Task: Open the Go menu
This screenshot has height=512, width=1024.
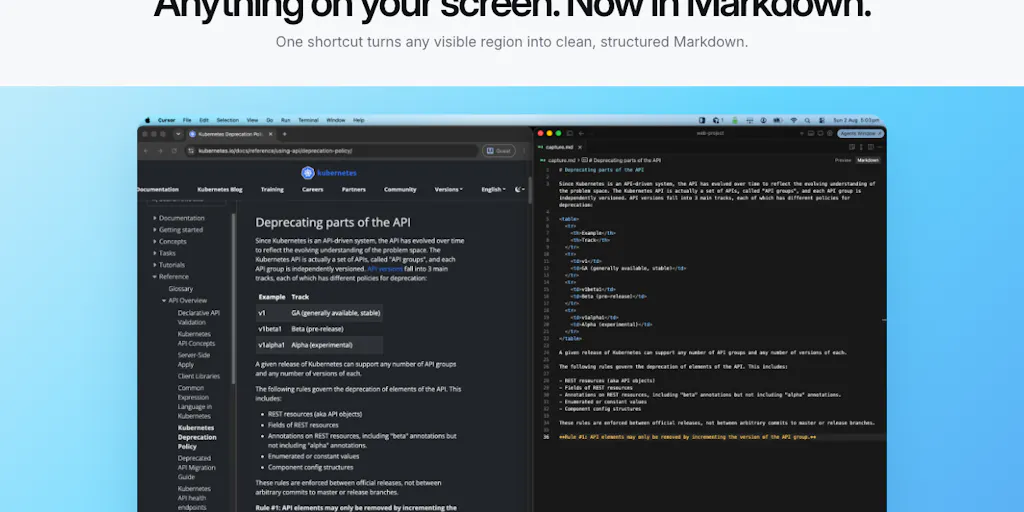Action: click(x=270, y=120)
